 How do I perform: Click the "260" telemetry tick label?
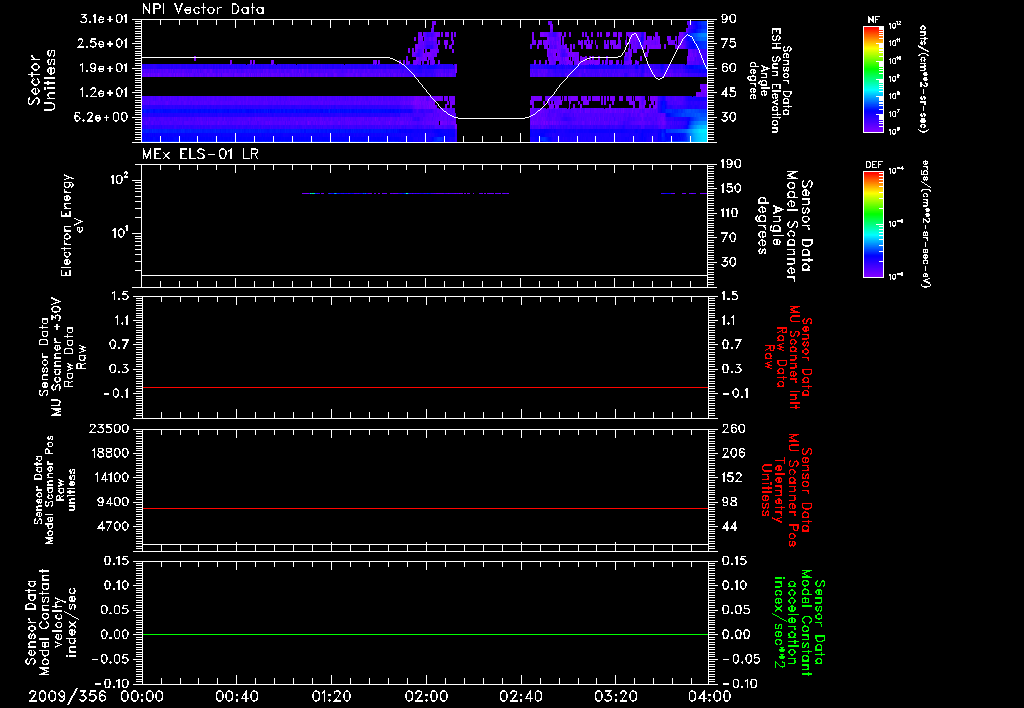tap(732, 428)
